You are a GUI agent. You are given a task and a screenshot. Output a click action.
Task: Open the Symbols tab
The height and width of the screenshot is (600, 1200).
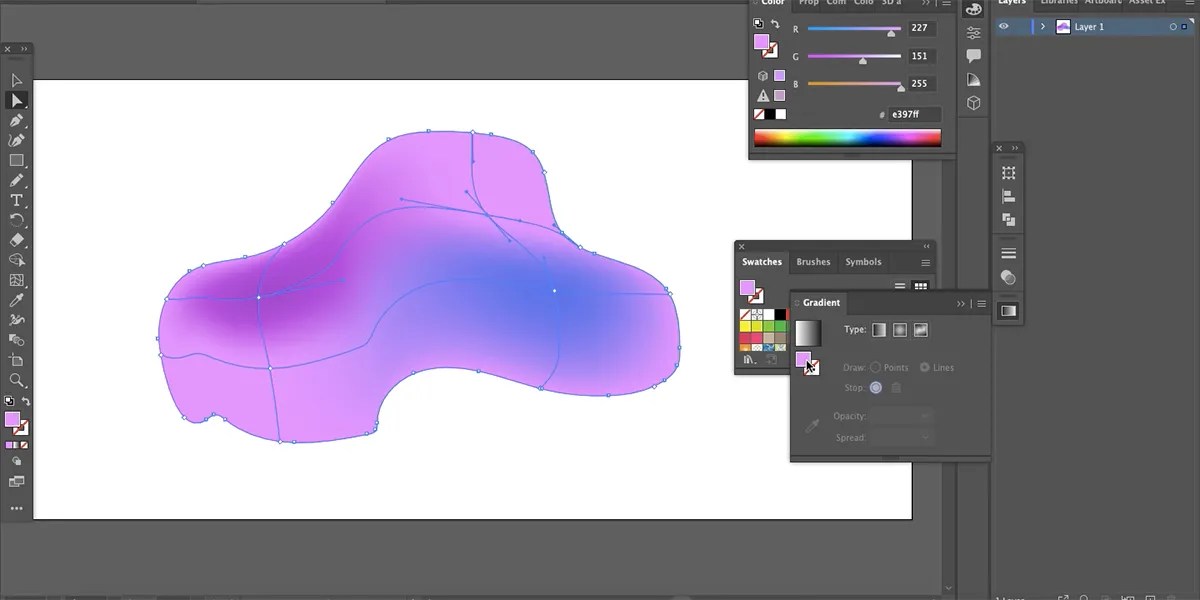862,261
